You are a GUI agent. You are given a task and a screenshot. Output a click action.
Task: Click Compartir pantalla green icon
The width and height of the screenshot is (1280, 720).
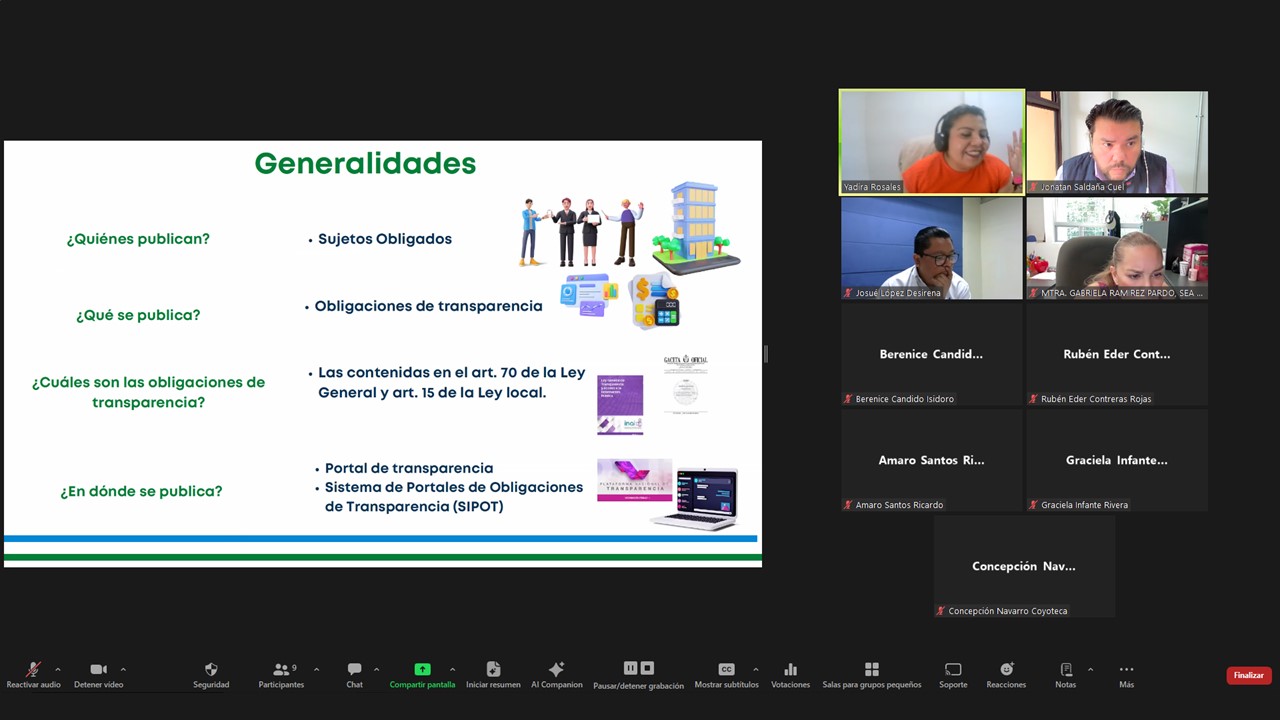click(422, 670)
